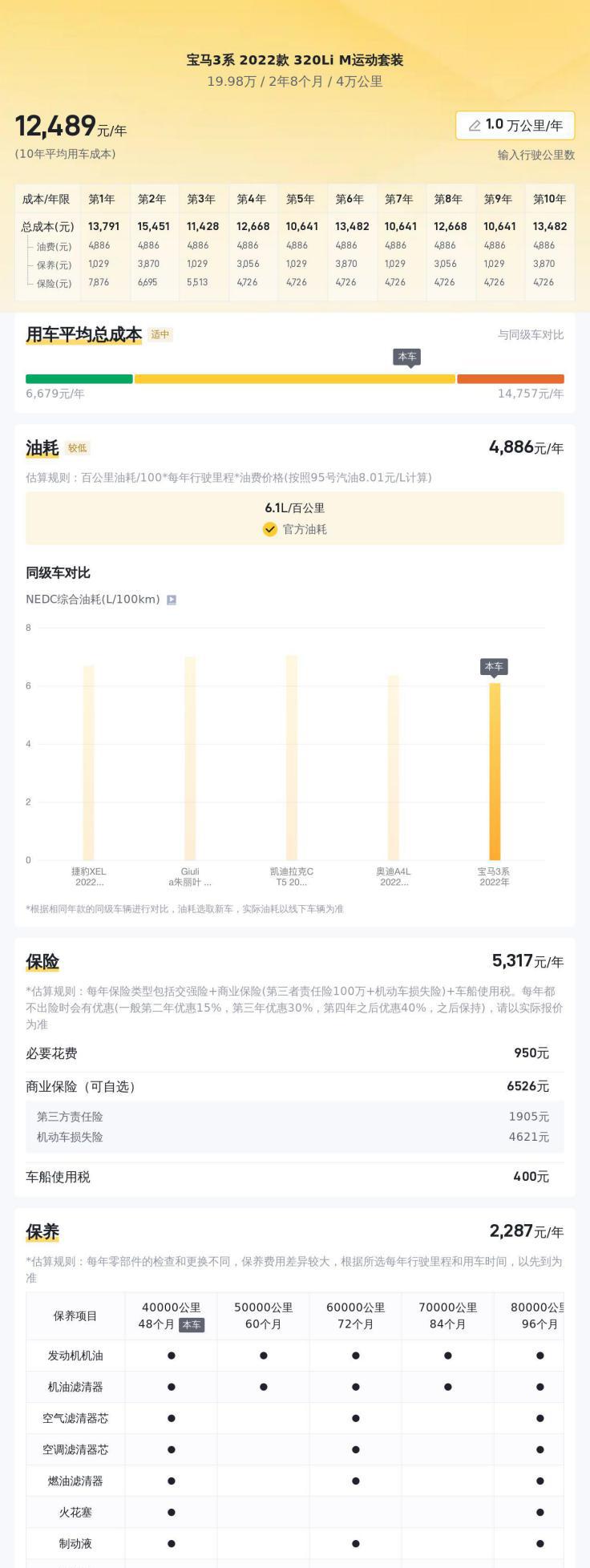The width and height of the screenshot is (590, 1568).
Task: Open the 与同级车对比 link
Action: (530, 335)
